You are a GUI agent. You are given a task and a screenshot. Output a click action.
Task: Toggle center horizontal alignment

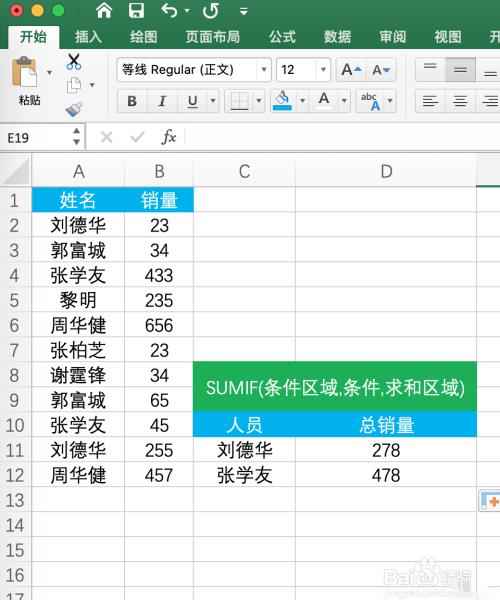tap(460, 101)
